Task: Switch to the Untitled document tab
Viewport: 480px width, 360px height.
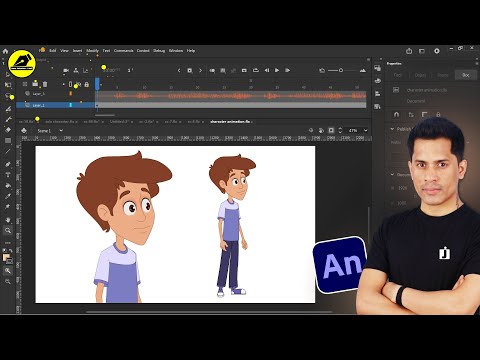Action: [119, 122]
